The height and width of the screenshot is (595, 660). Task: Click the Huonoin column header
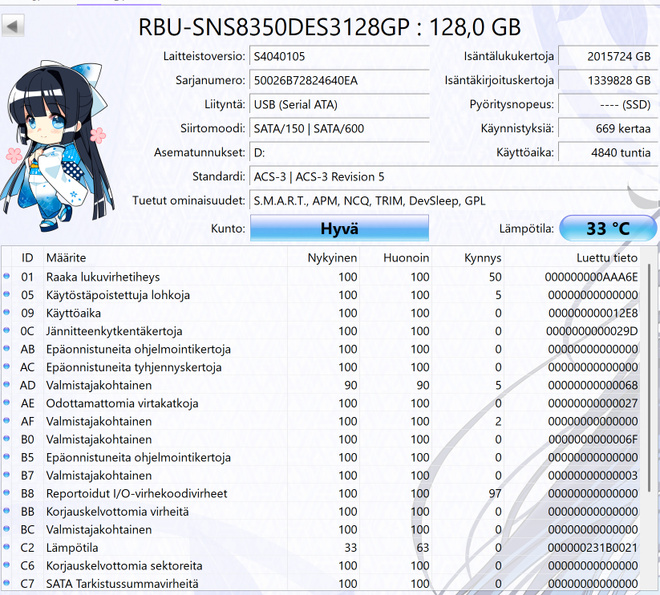[x=396, y=258]
